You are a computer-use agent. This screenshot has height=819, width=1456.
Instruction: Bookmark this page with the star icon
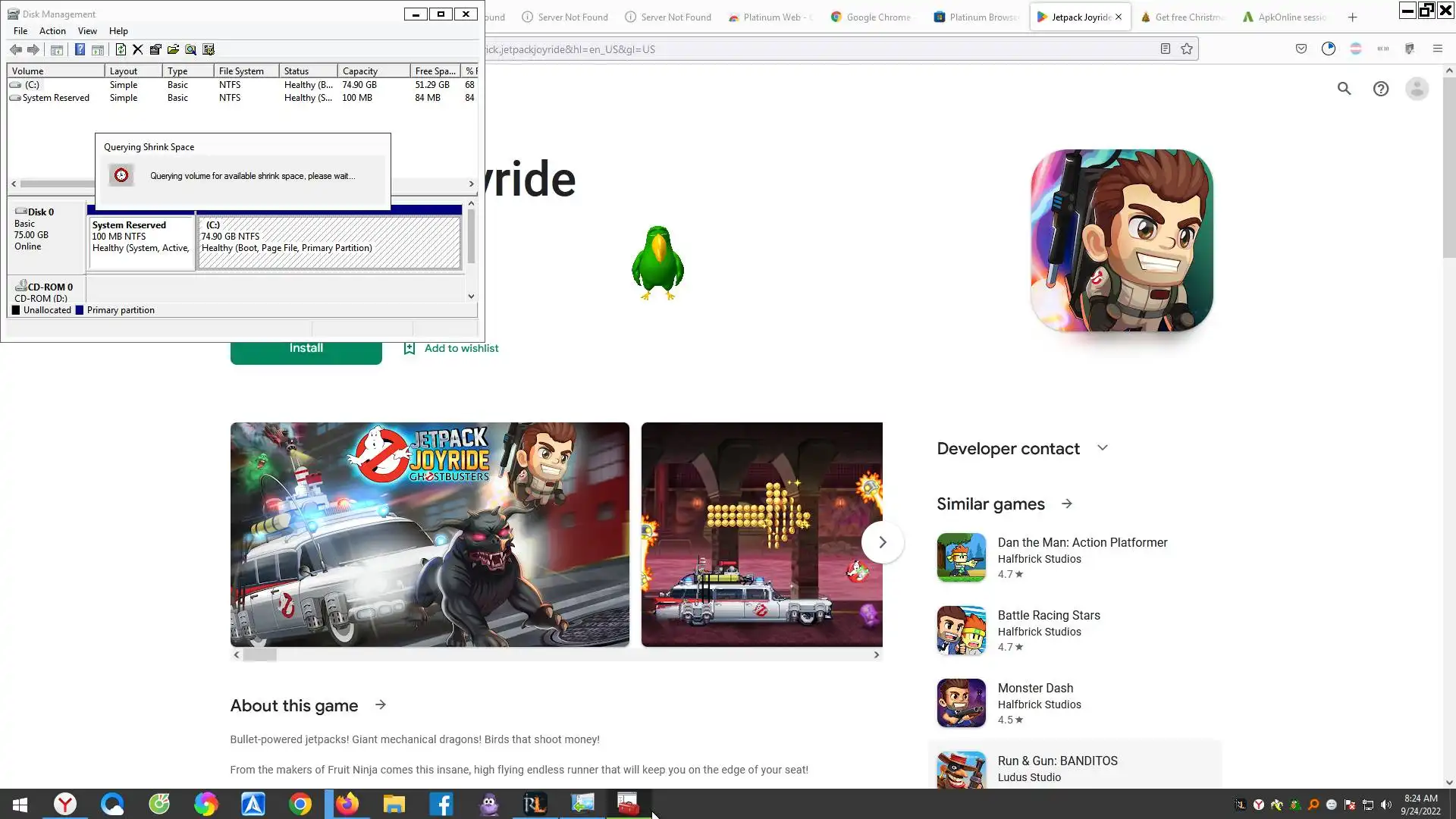click(x=1187, y=49)
